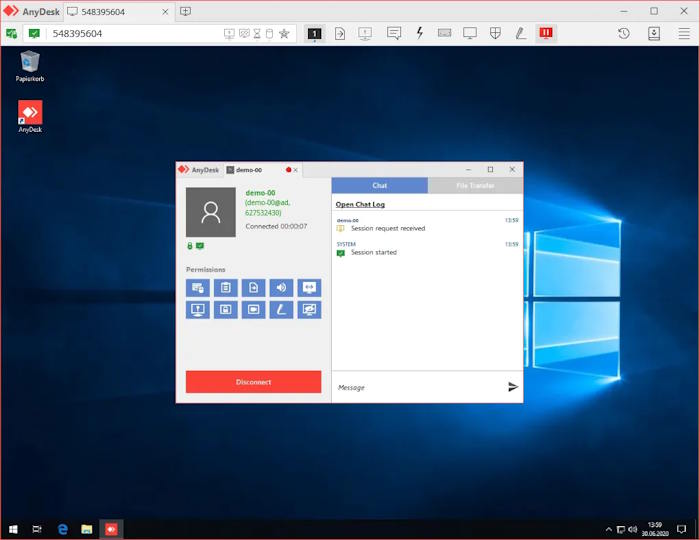Open the Actions lightning bolt menu
Viewport: 700px width, 540px height.
pyautogui.click(x=420, y=33)
